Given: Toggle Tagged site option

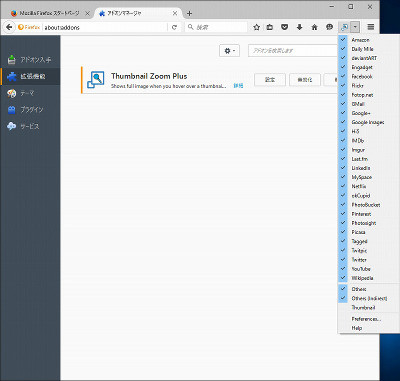Looking at the screenshot, I should [x=368, y=241].
